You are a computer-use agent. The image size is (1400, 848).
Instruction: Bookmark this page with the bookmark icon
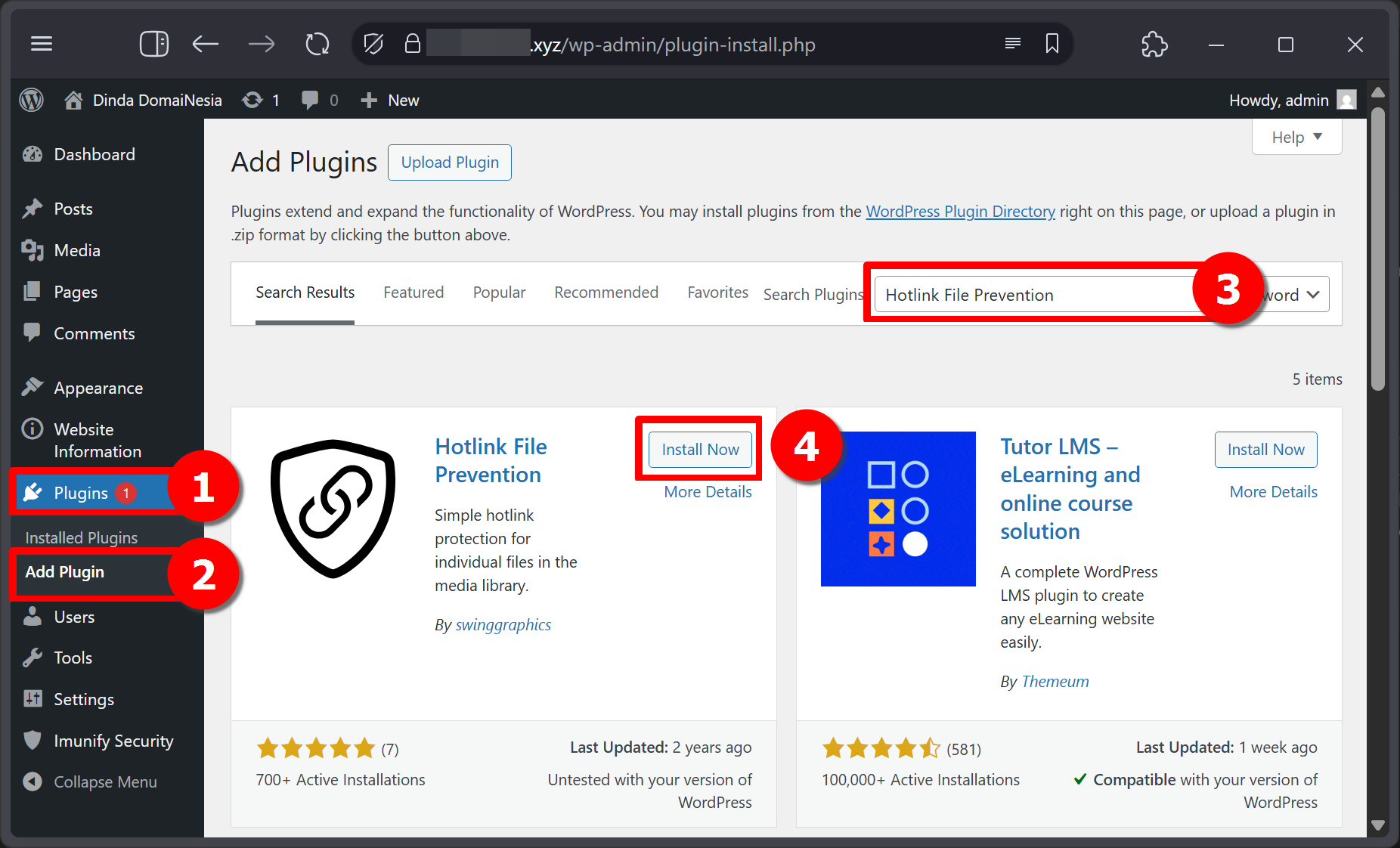[1052, 44]
